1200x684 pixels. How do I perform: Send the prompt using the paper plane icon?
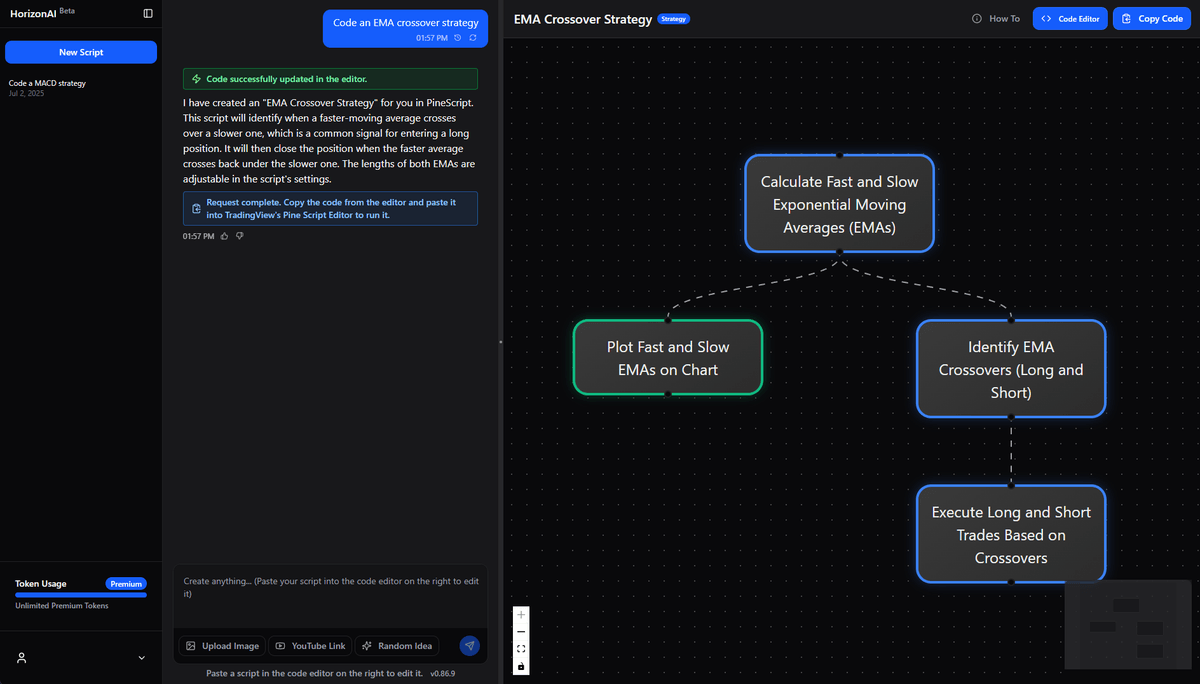pos(470,646)
